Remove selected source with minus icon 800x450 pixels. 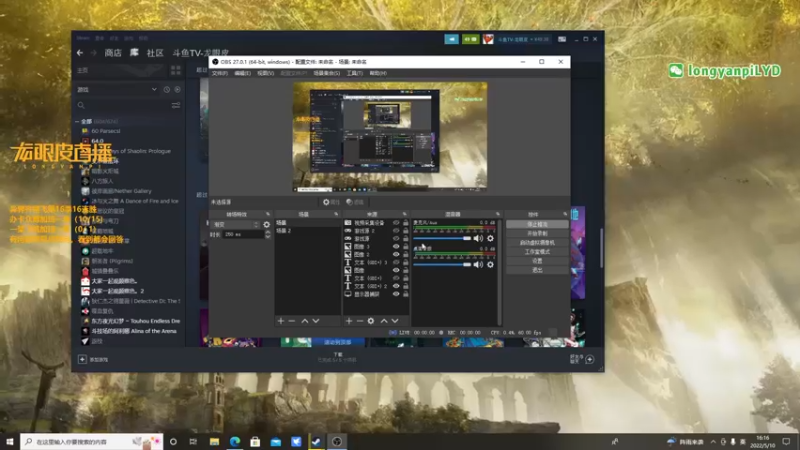(360, 321)
